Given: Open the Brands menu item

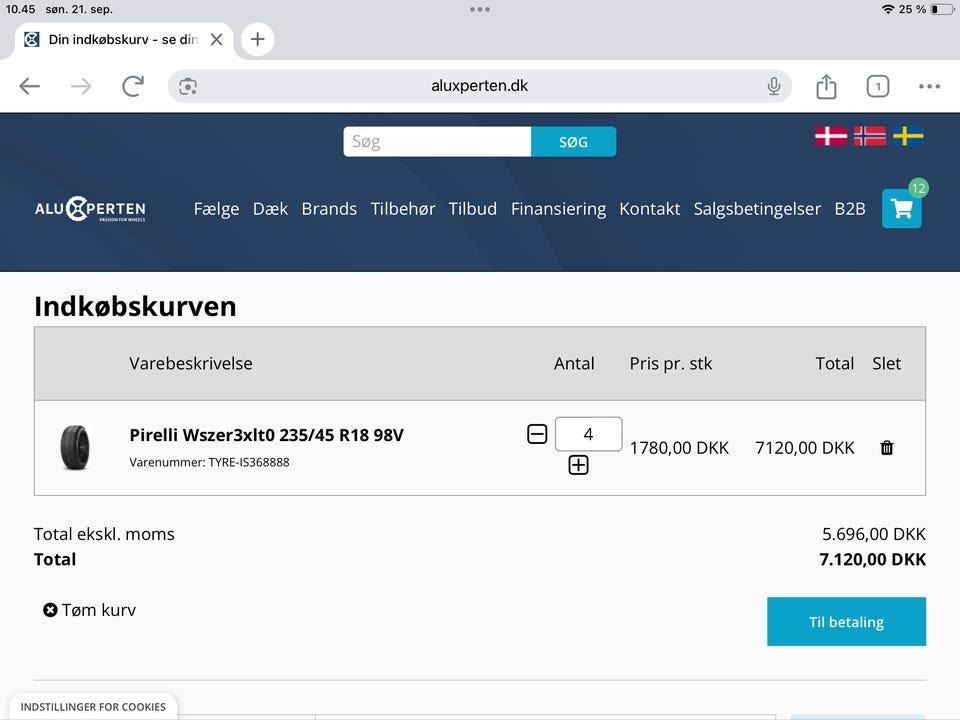Looking at the screenshot, I should coord(329,209).
